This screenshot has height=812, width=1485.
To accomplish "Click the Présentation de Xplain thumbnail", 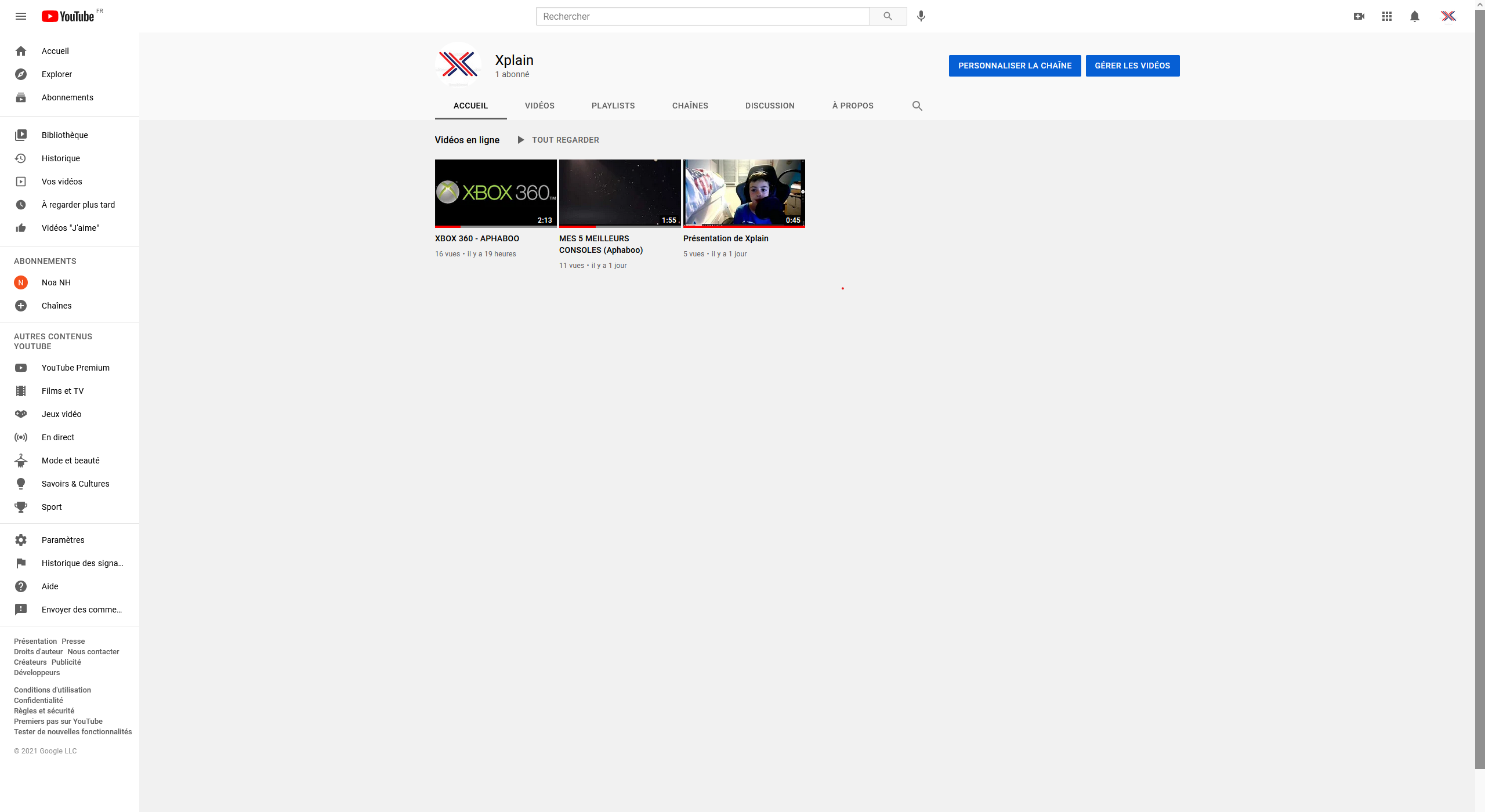I will [x=744, y=194].
